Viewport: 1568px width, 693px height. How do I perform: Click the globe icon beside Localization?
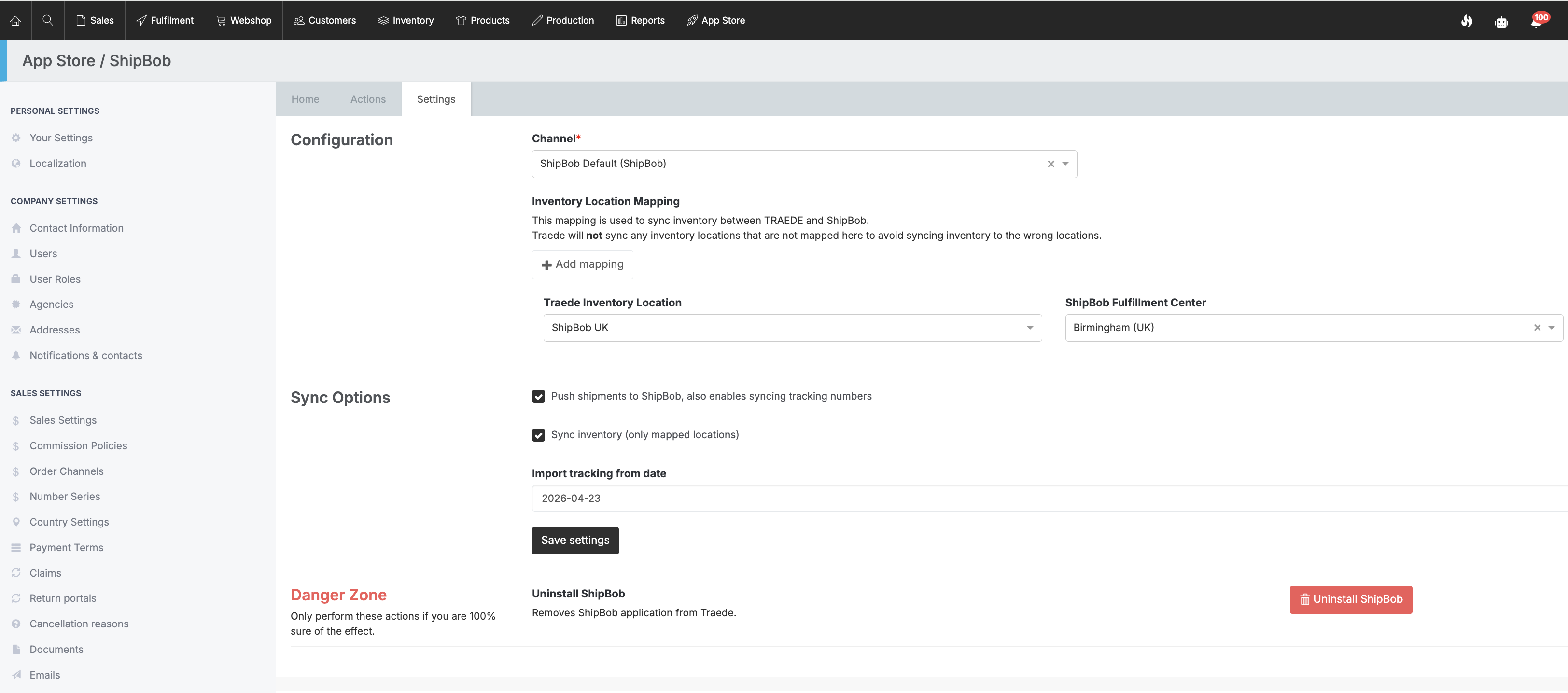tap(16, 164)
